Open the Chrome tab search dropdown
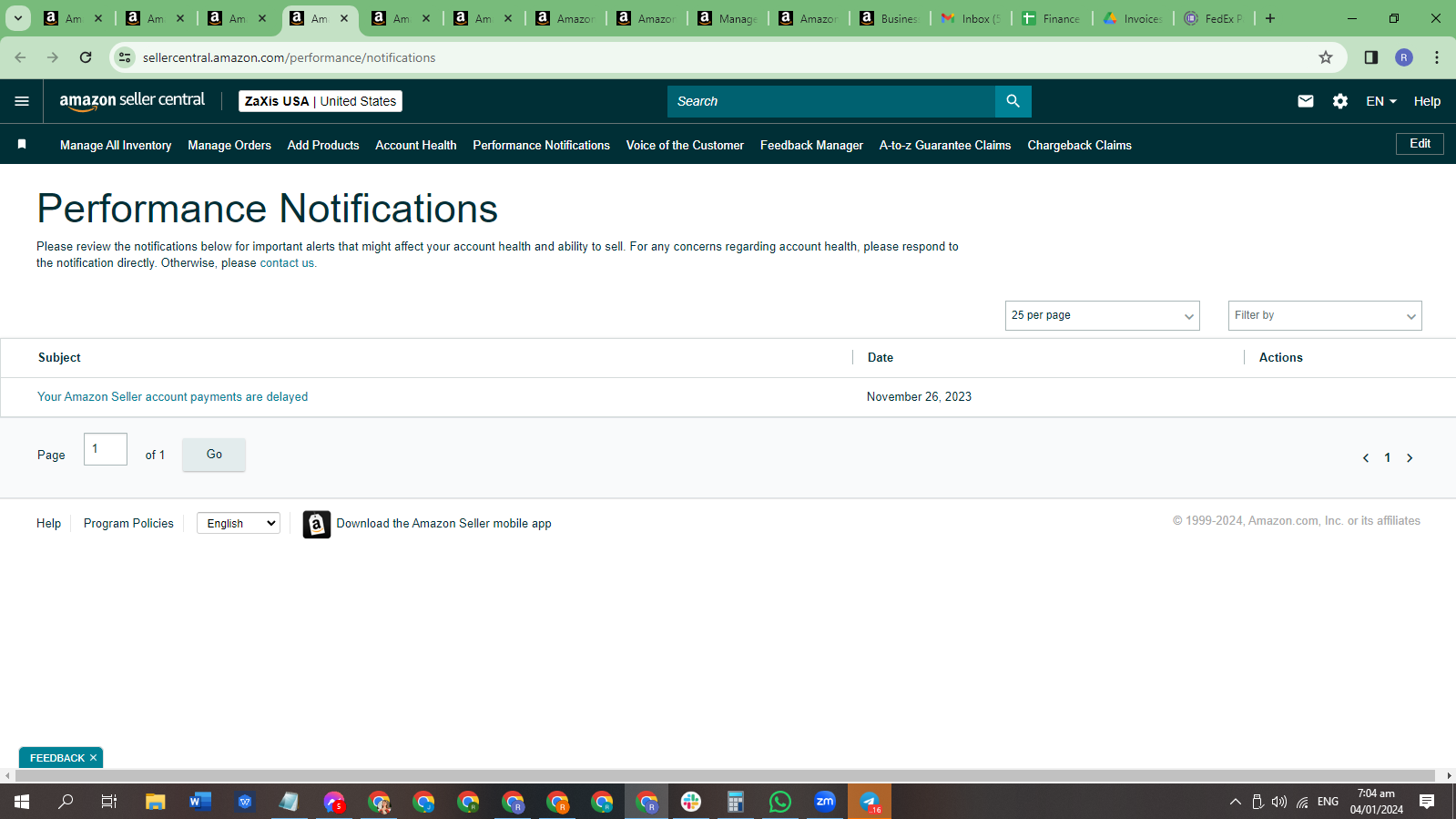Screen dimensions: 1456x819 [x=17, y=18]
